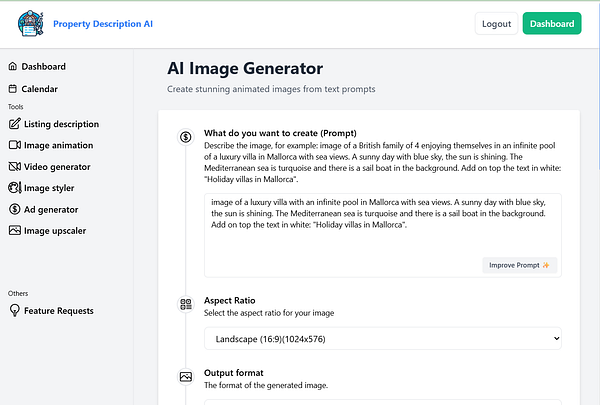The width and height of the screenshot is (600, 405).
Task: Click the 'Create stunning animated images' subtitle
Action: click(x=271, y=89)
